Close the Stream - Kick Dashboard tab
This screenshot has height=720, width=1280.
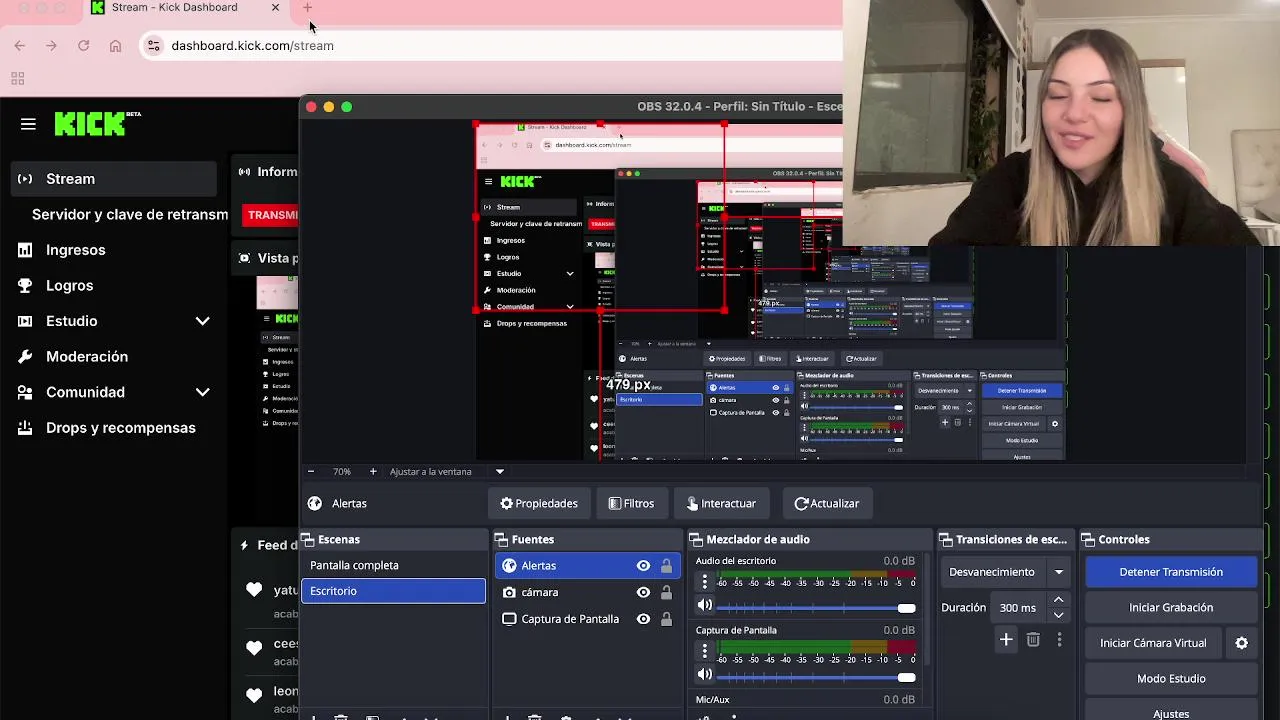pyautogui.click(x=275, y=7)
